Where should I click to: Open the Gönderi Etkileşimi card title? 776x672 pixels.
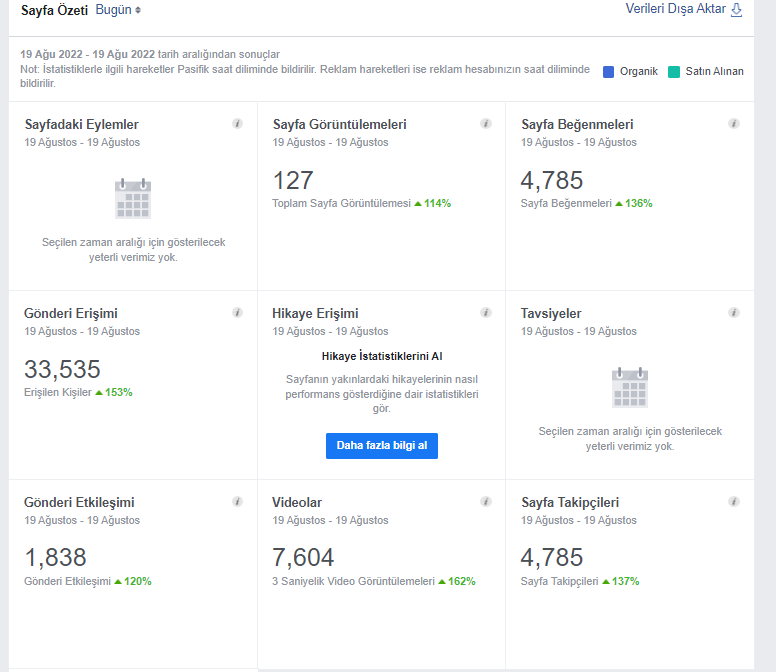[x=79, y=502]
